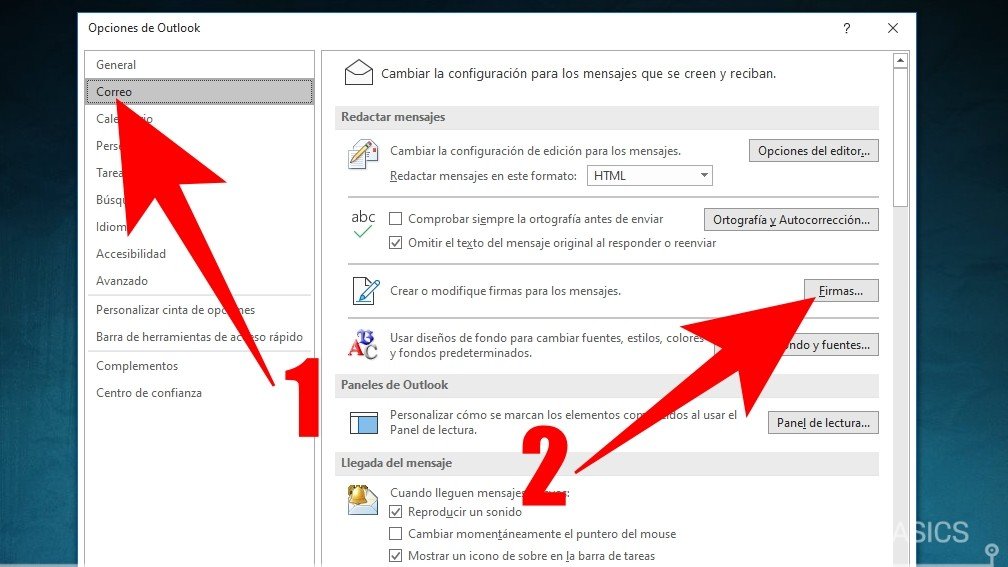Screen dimensions: 1008x567
Task: Select General in the options sidebar
Action: coord(199,65)
